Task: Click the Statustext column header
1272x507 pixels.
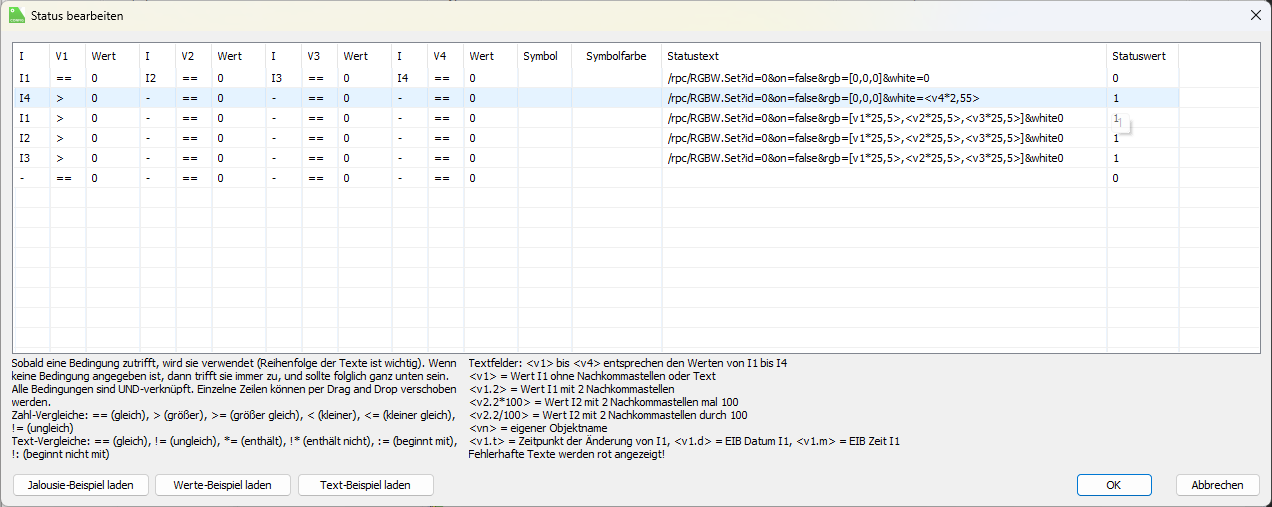Action: 883,57
